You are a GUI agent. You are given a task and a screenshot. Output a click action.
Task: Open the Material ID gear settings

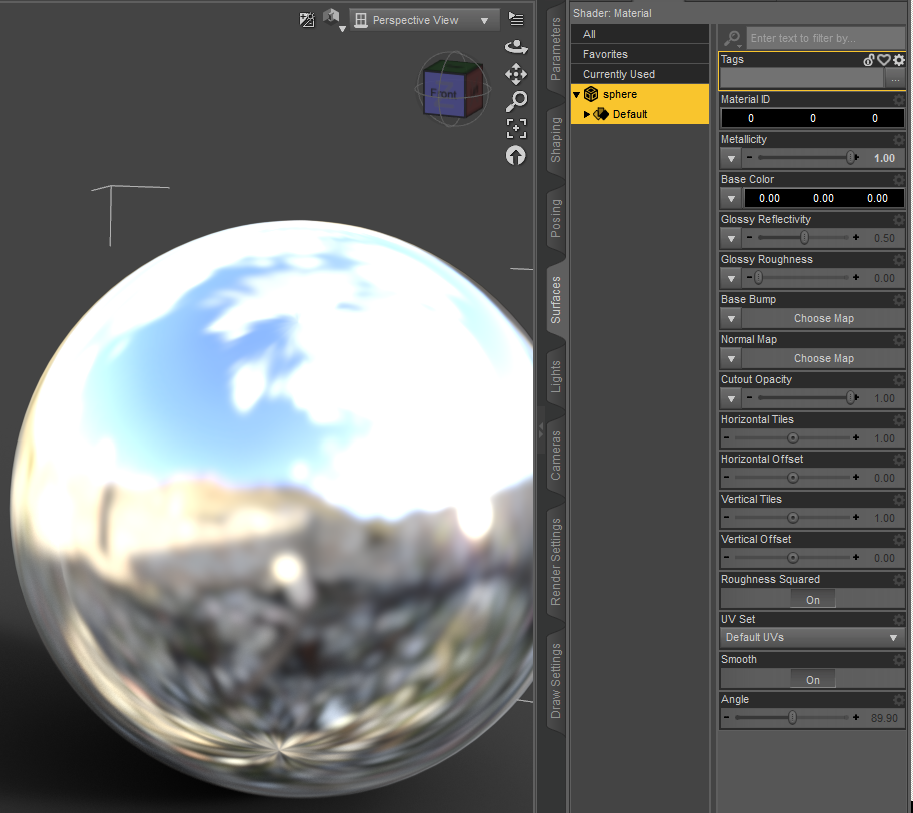pos(899,100)
